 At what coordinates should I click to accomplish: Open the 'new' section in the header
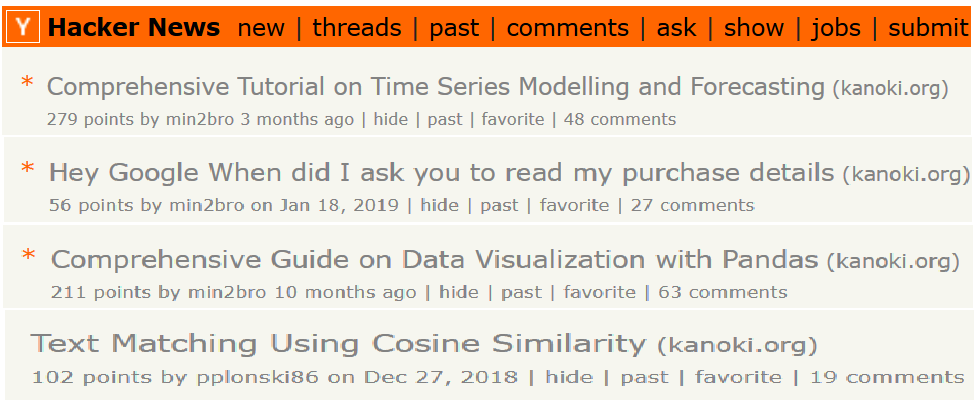261,28
